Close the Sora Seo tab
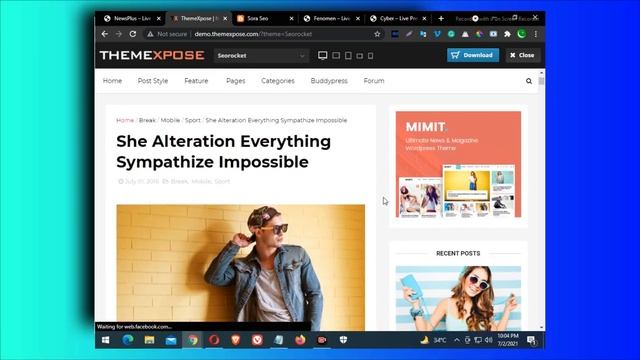 pyautogui.click(x=291, y=18)
